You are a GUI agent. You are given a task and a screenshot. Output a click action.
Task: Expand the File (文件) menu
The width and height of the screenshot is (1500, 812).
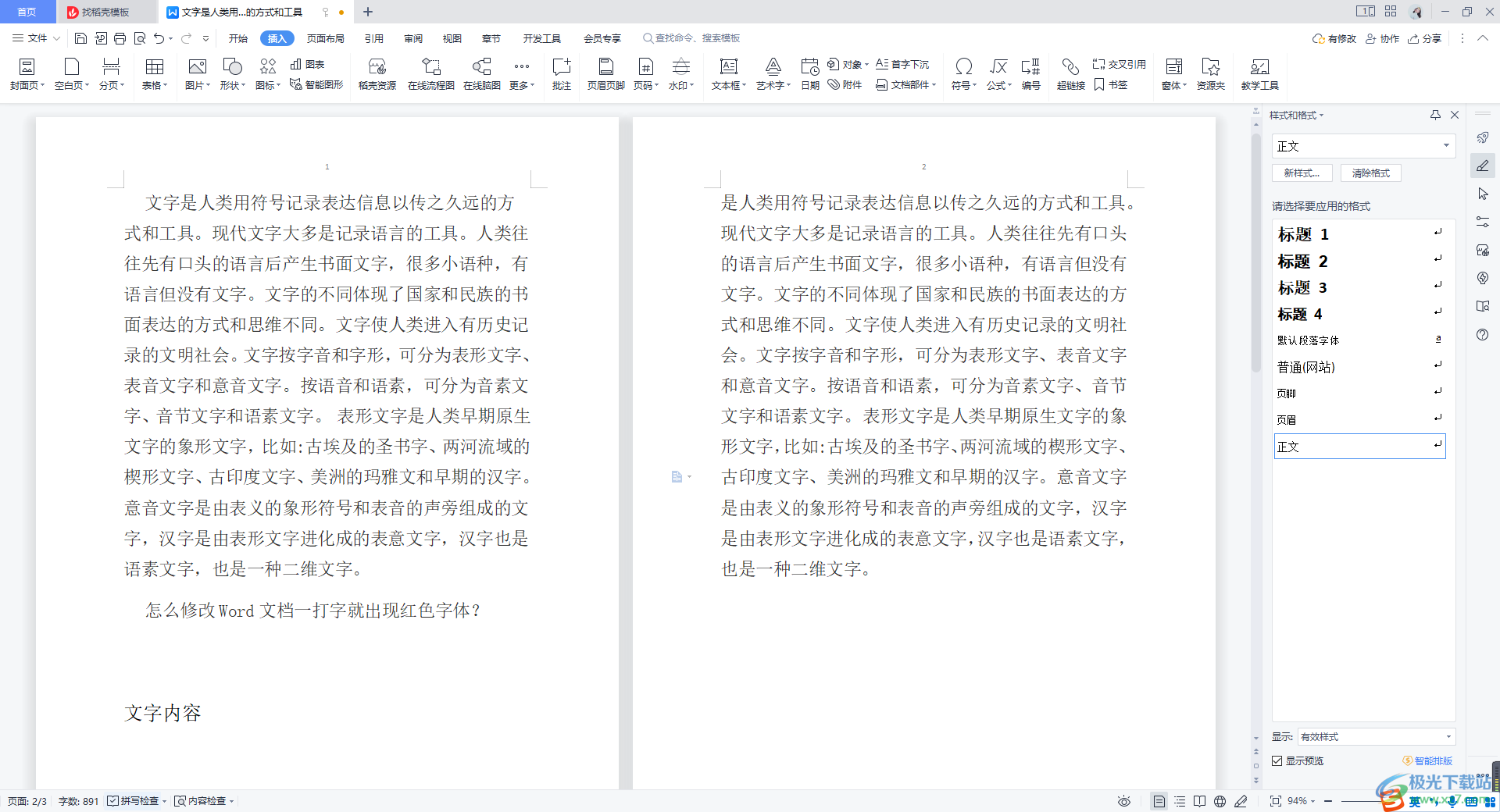36,38
